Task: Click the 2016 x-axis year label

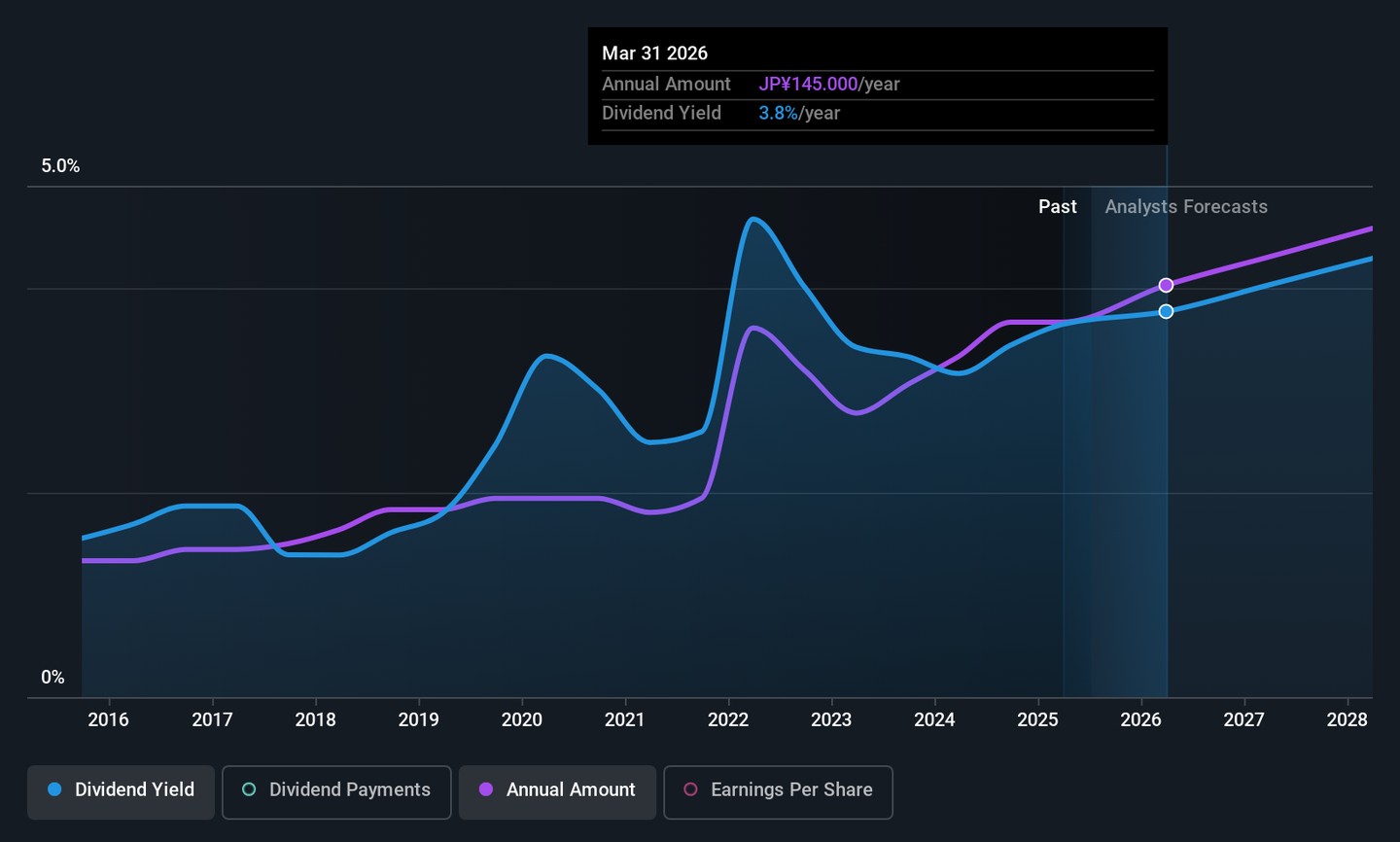Action: pos(109,719)
